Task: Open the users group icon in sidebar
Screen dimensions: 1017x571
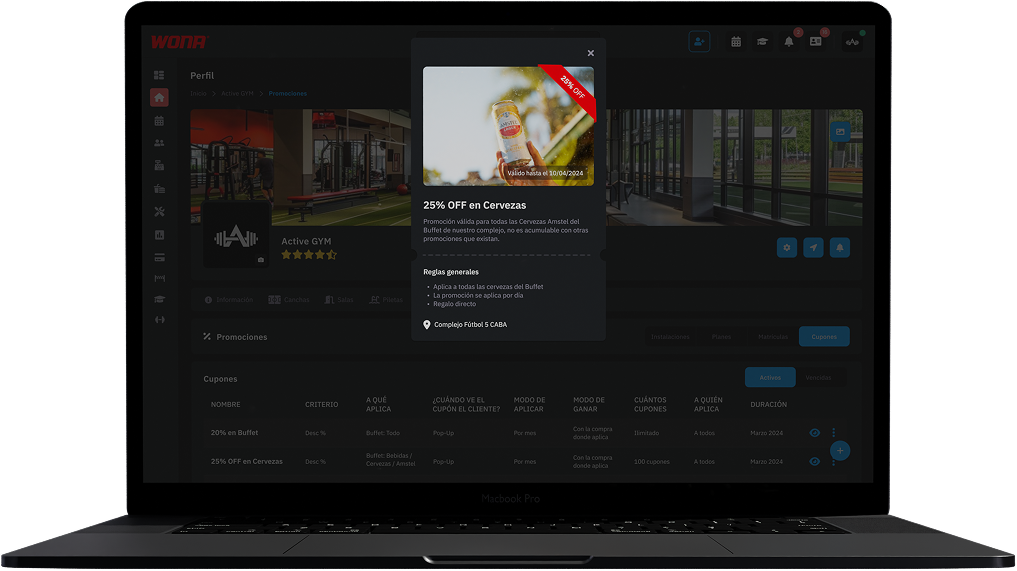Action: [159, 143]
